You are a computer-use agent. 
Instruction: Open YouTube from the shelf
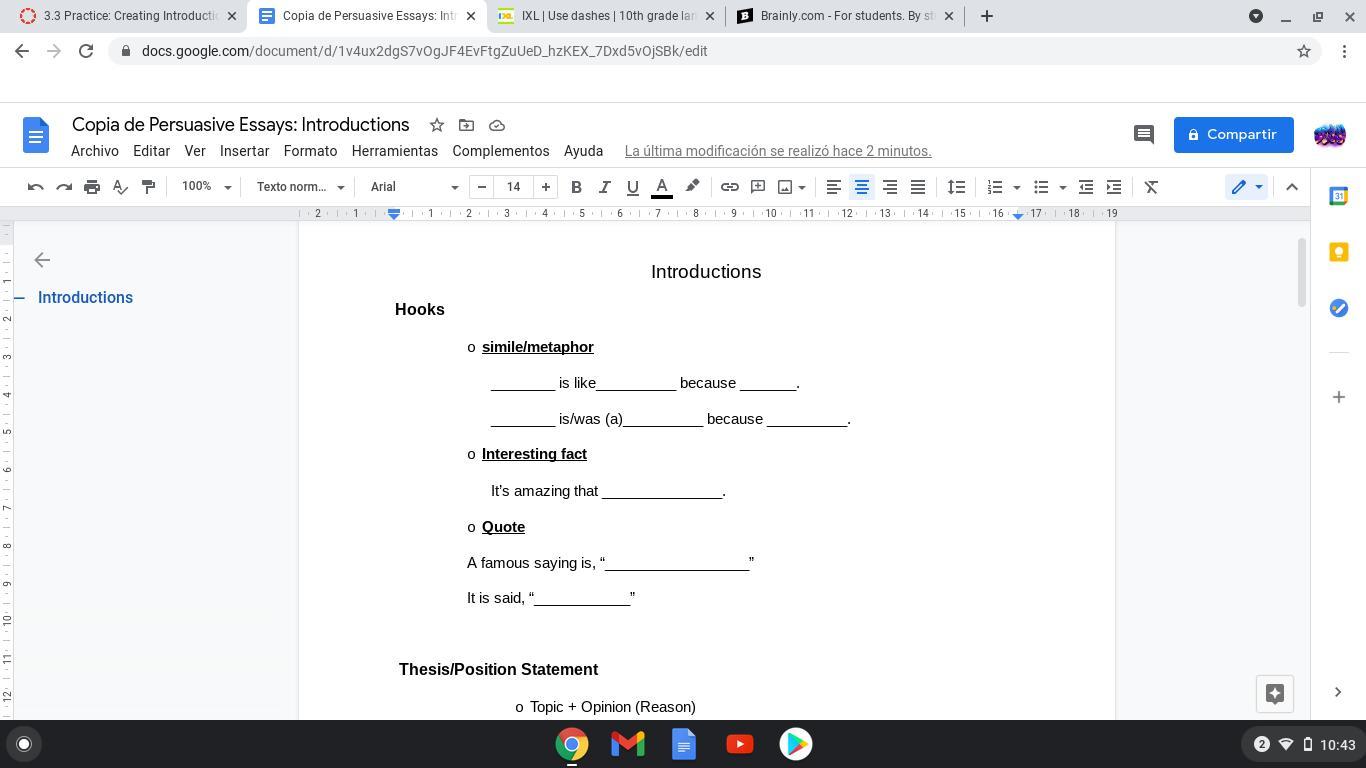(x=740, y=744)
